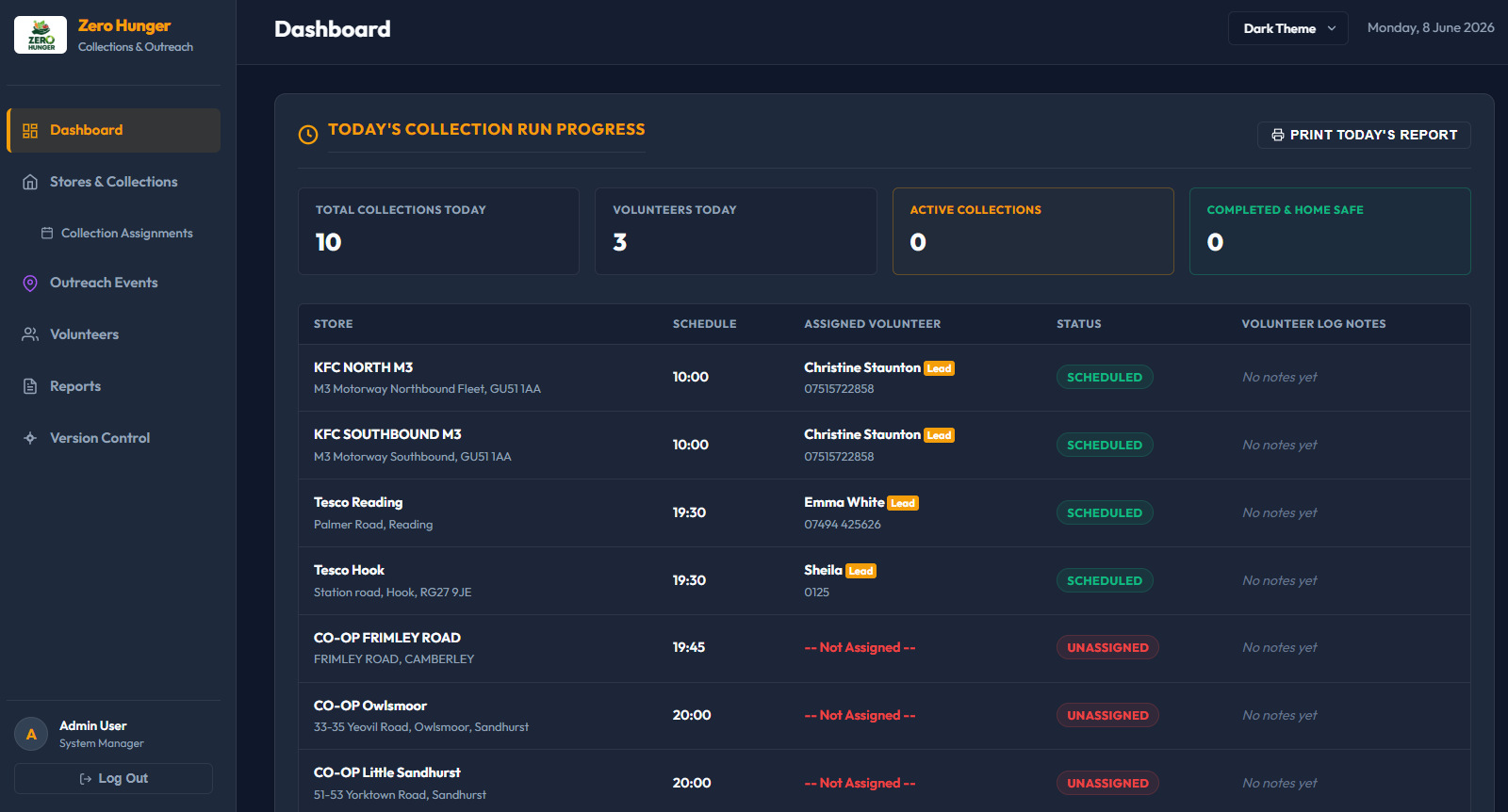Image resolution: width=1508 pixels, height=812 pixels.
Task: Open the Reports page
Action: click(x=113, y=386)
